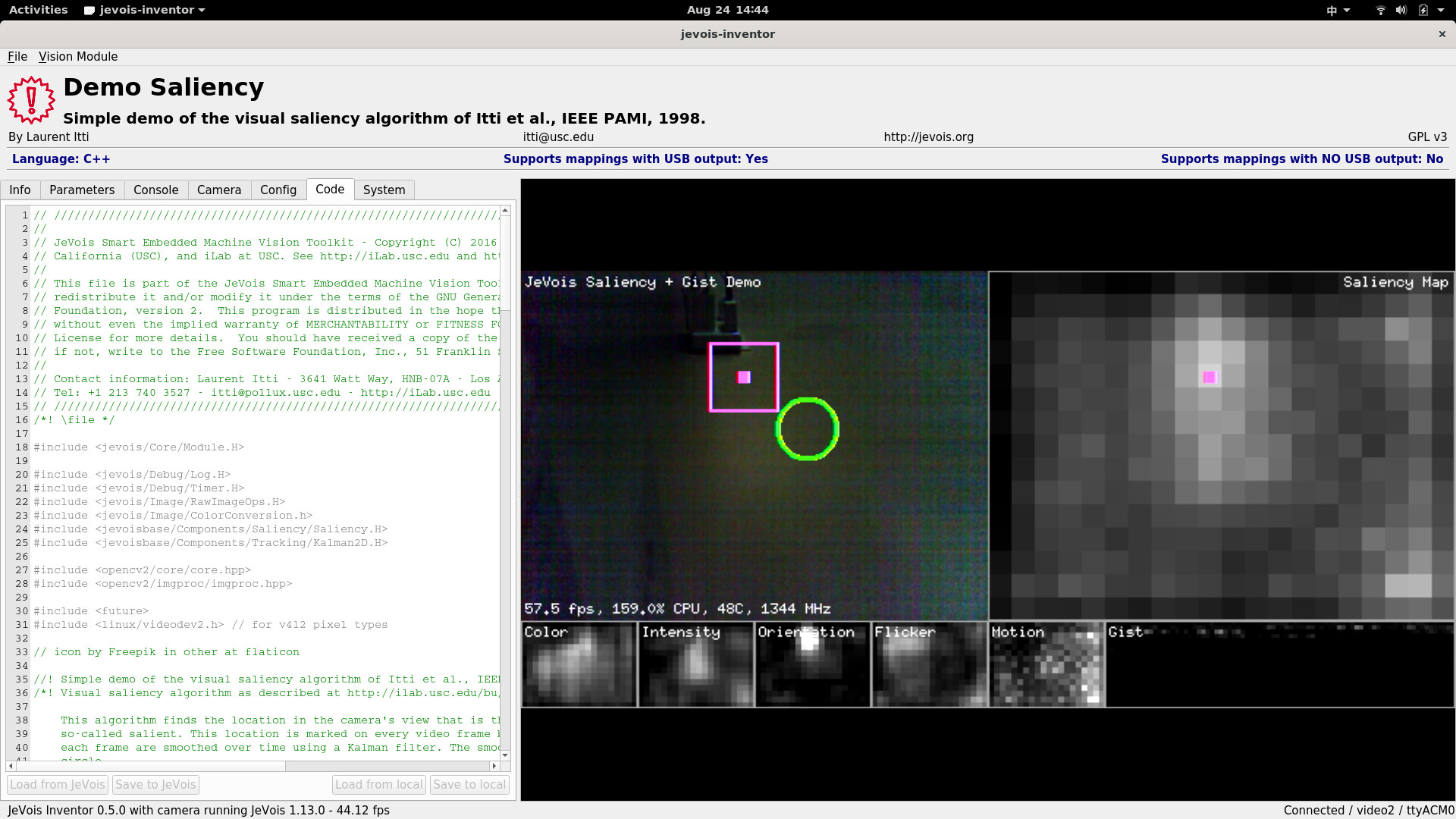Click the battery icon in system tray
The image size is (1456, 819).
coord(1423,10)
